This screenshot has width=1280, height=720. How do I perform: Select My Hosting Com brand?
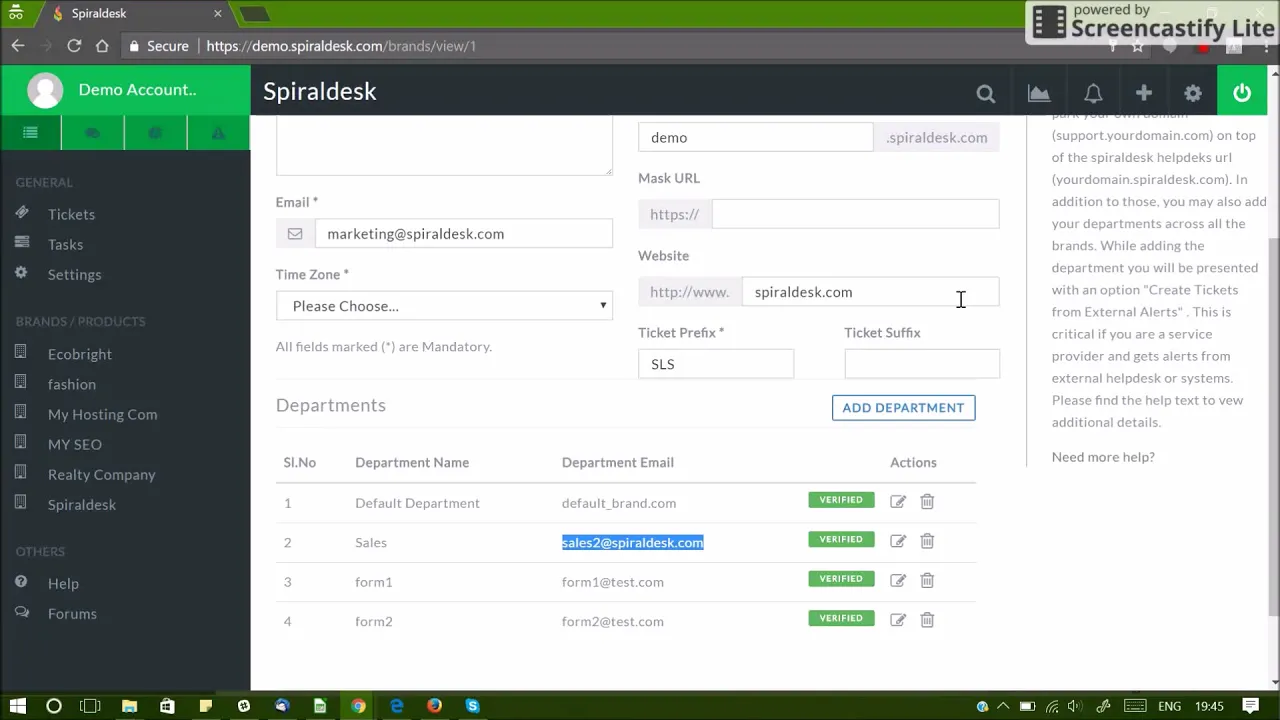(x=102, y=414)
